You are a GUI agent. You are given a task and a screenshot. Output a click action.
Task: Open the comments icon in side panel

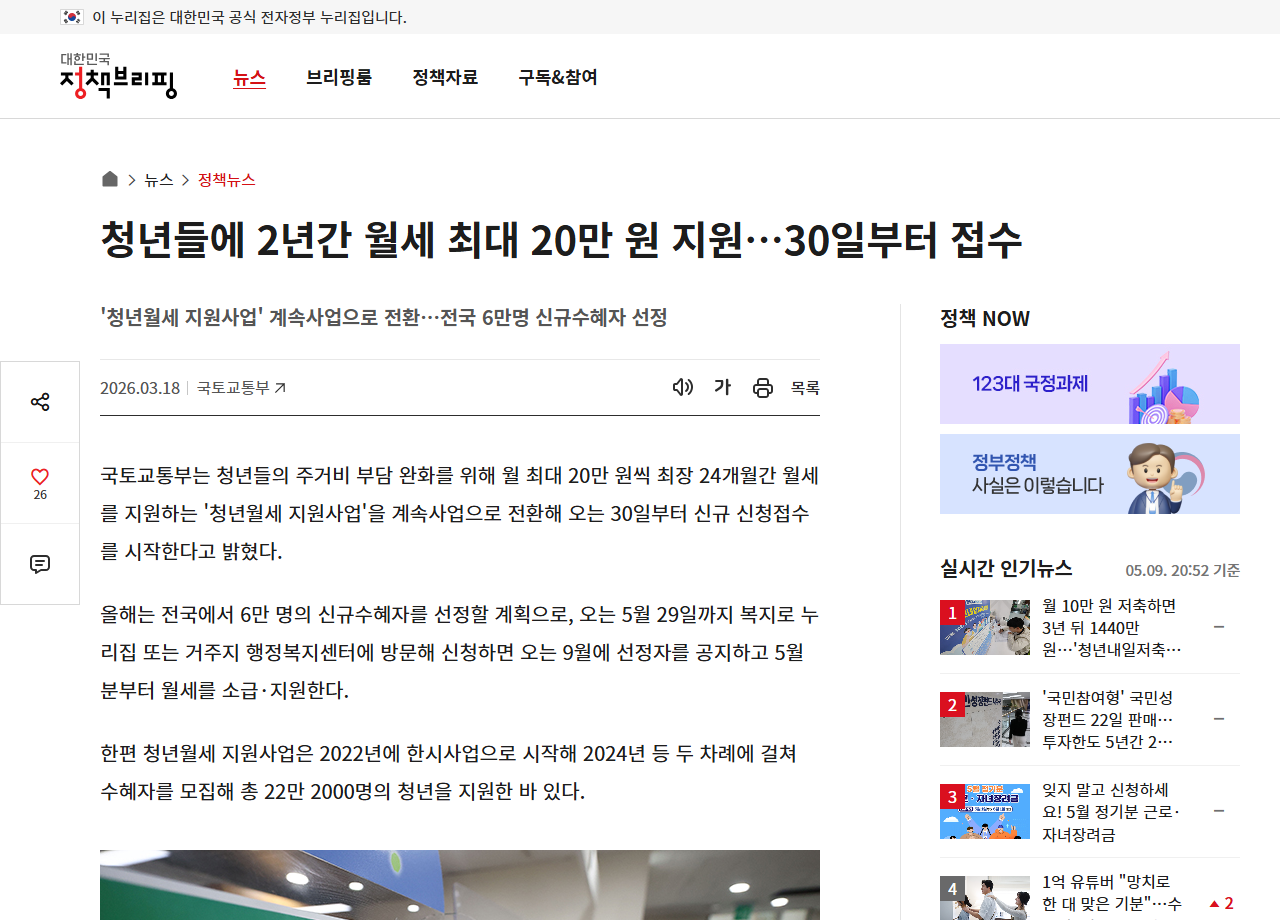(x=40, y=564)
